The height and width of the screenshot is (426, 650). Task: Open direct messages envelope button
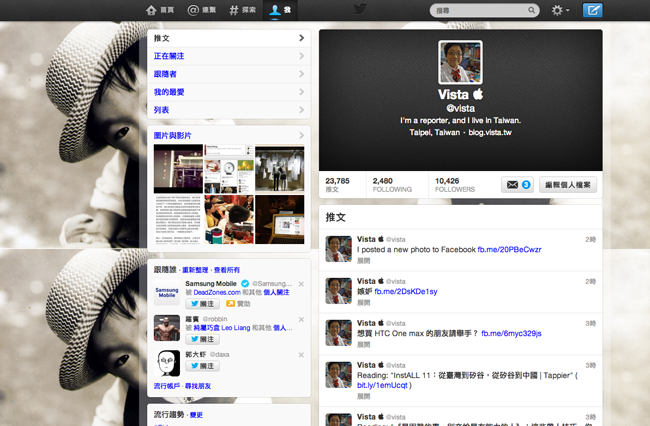pyautogui.click(x=517, y=185)
